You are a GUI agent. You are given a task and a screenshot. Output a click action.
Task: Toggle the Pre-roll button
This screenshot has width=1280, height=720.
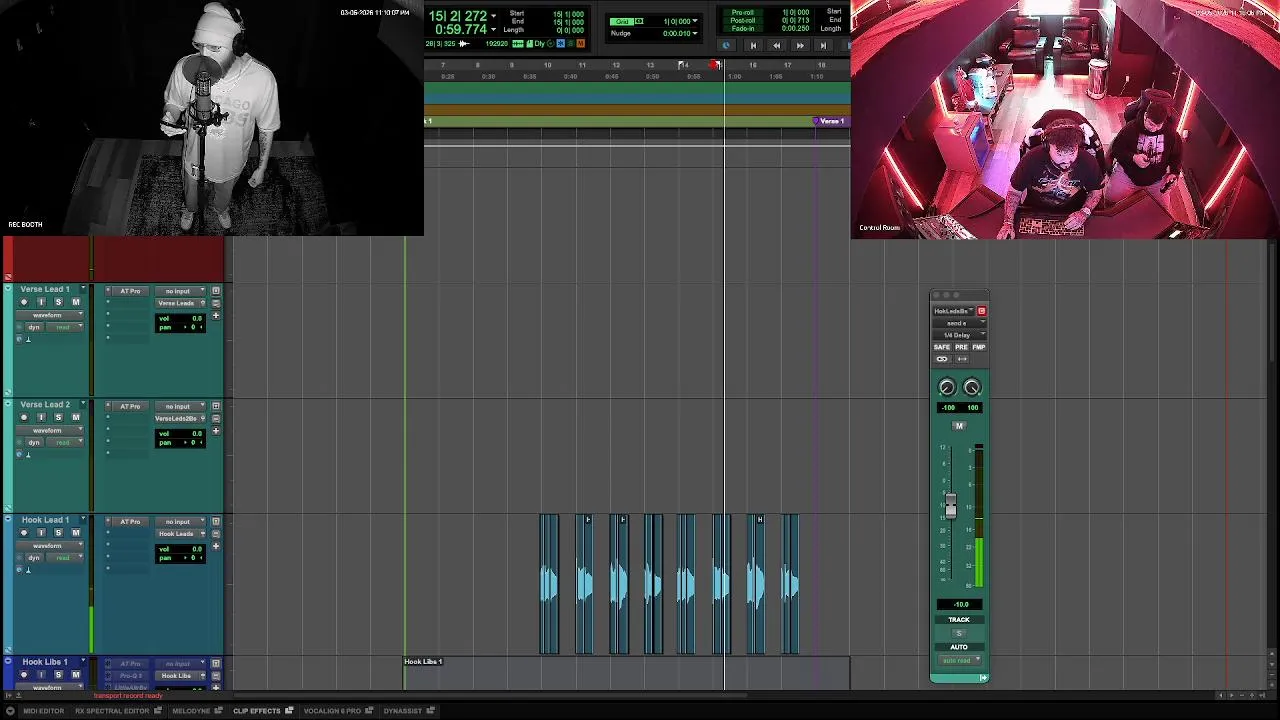pyautogui.click(x=742, y=12)
